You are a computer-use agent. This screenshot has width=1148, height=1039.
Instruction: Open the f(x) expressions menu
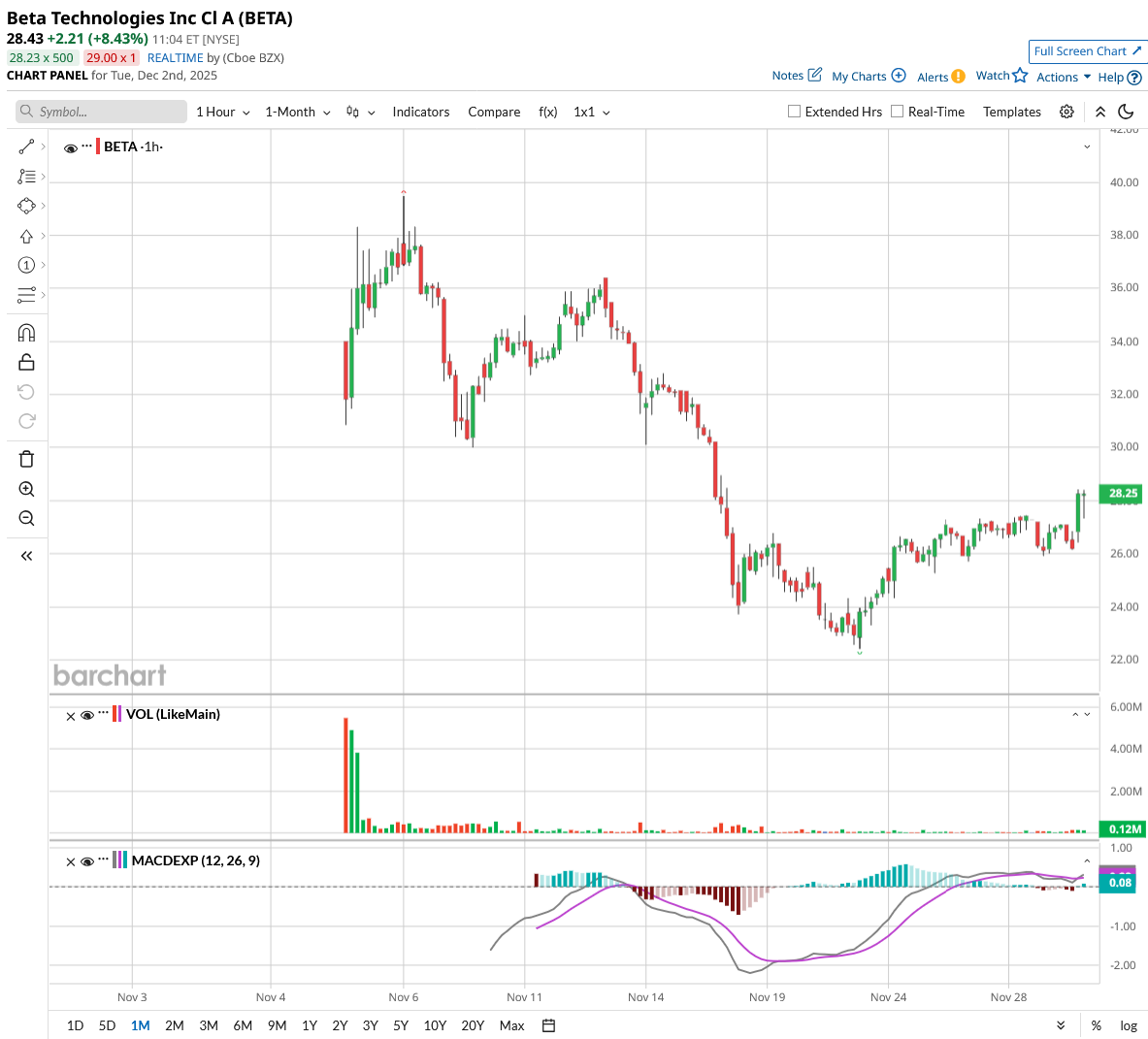click(x=547, y=112)
